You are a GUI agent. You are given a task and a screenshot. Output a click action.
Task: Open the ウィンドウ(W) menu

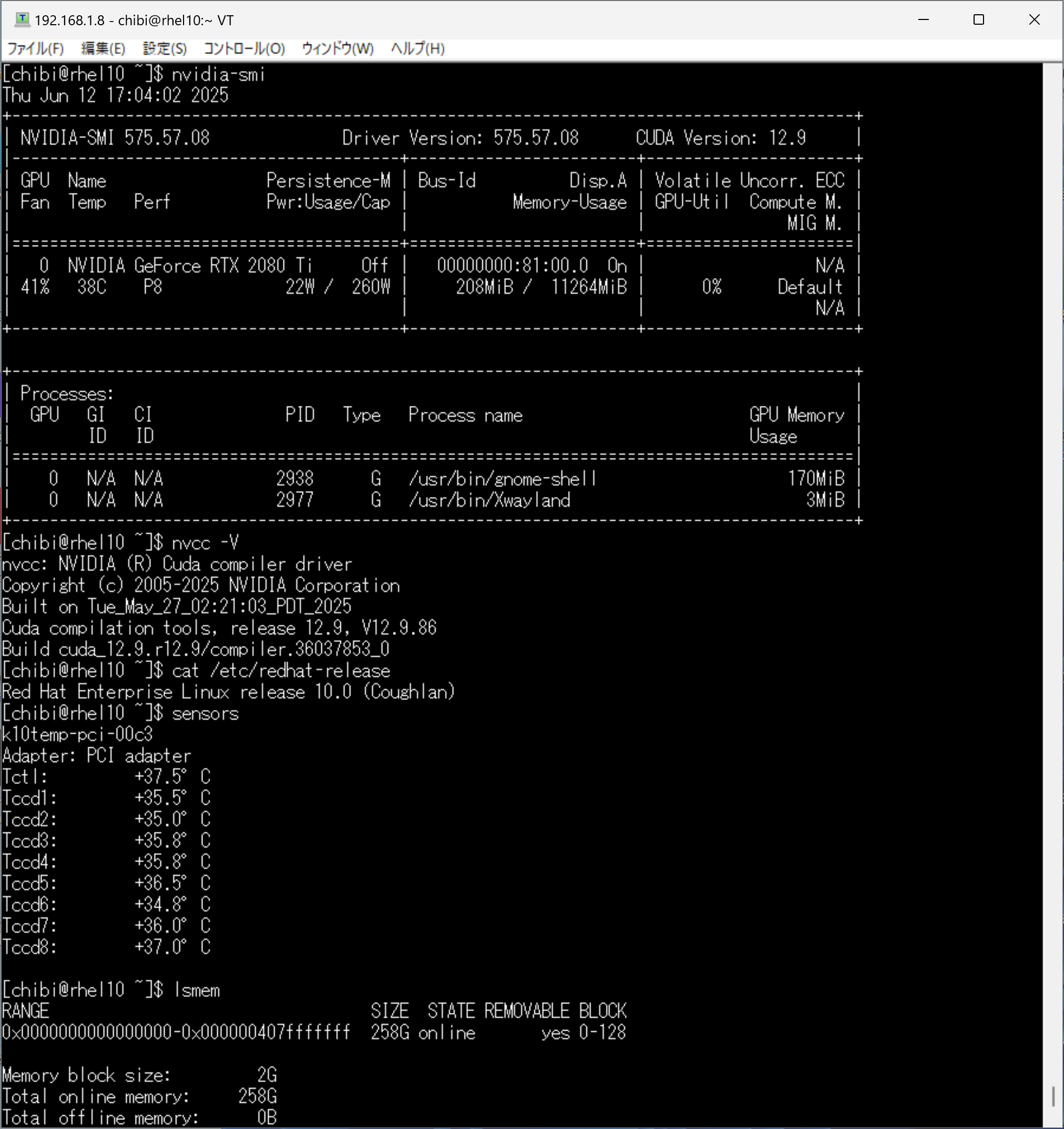338,49
